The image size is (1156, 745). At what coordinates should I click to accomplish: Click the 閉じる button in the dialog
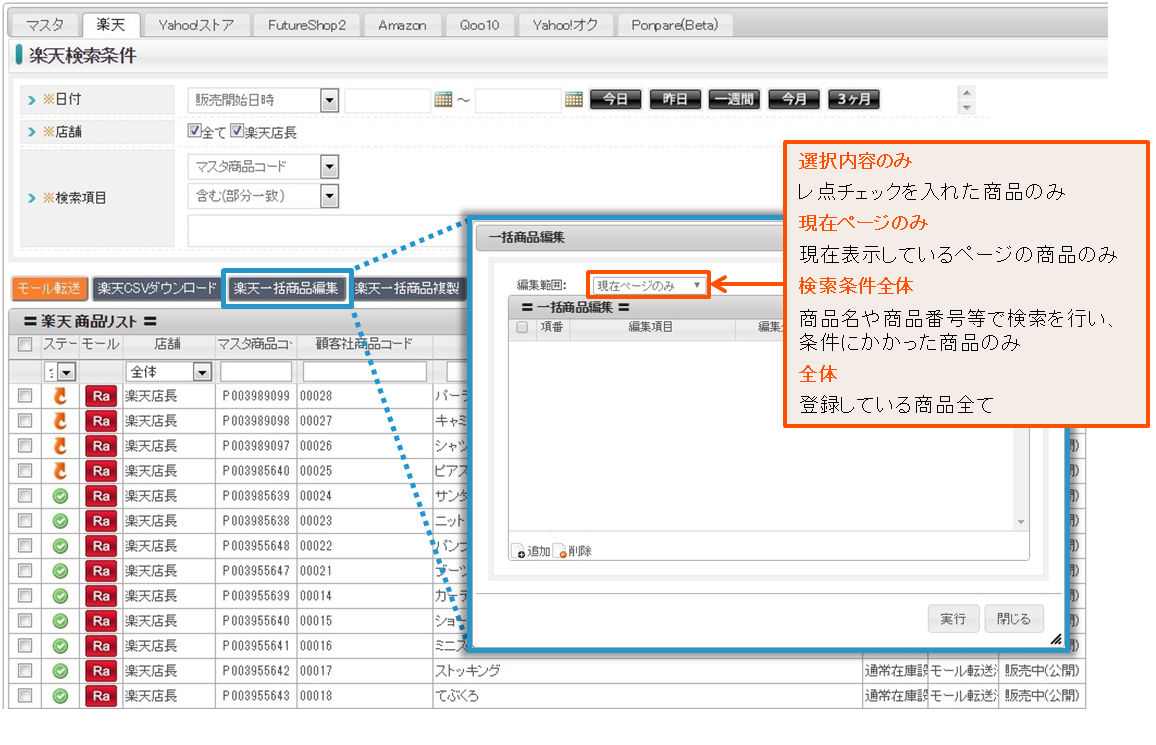1013,619
